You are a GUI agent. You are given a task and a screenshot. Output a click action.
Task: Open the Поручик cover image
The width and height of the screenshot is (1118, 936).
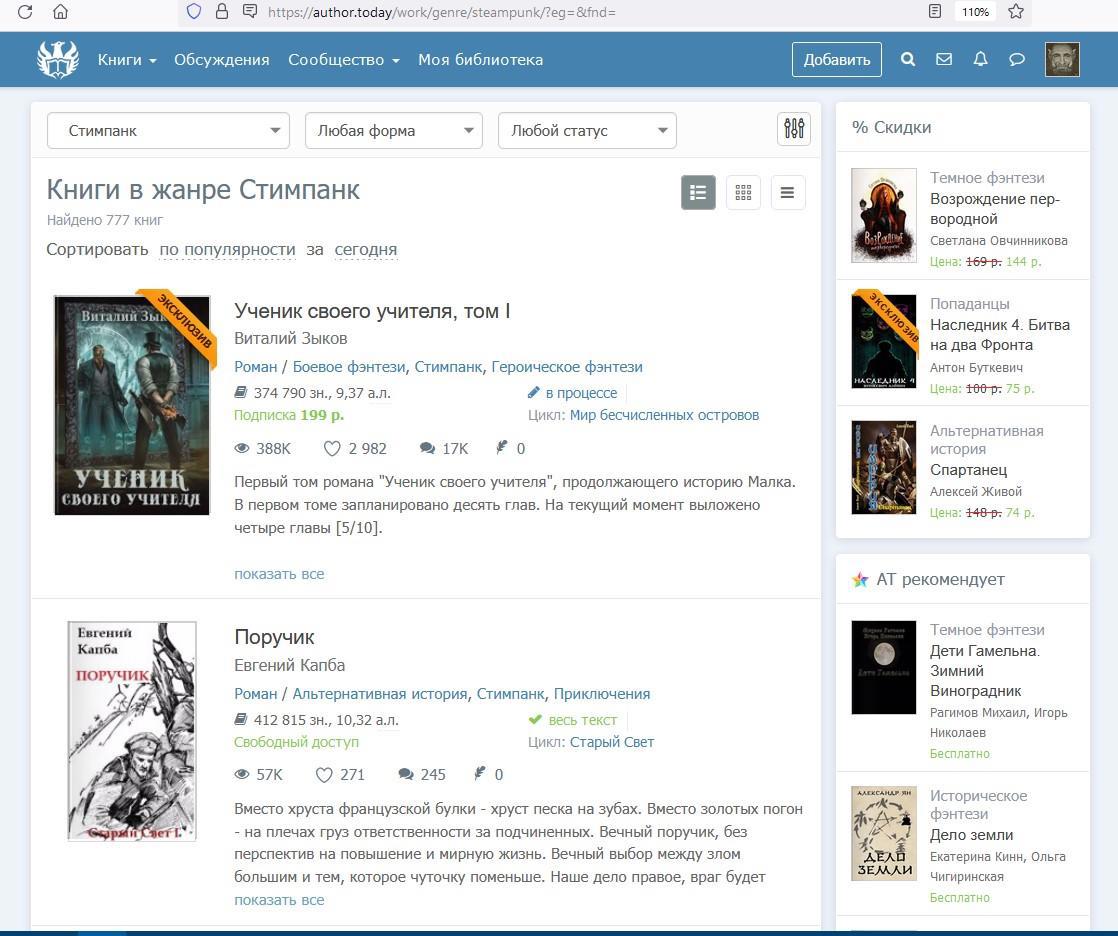click(x=132, y=731)
